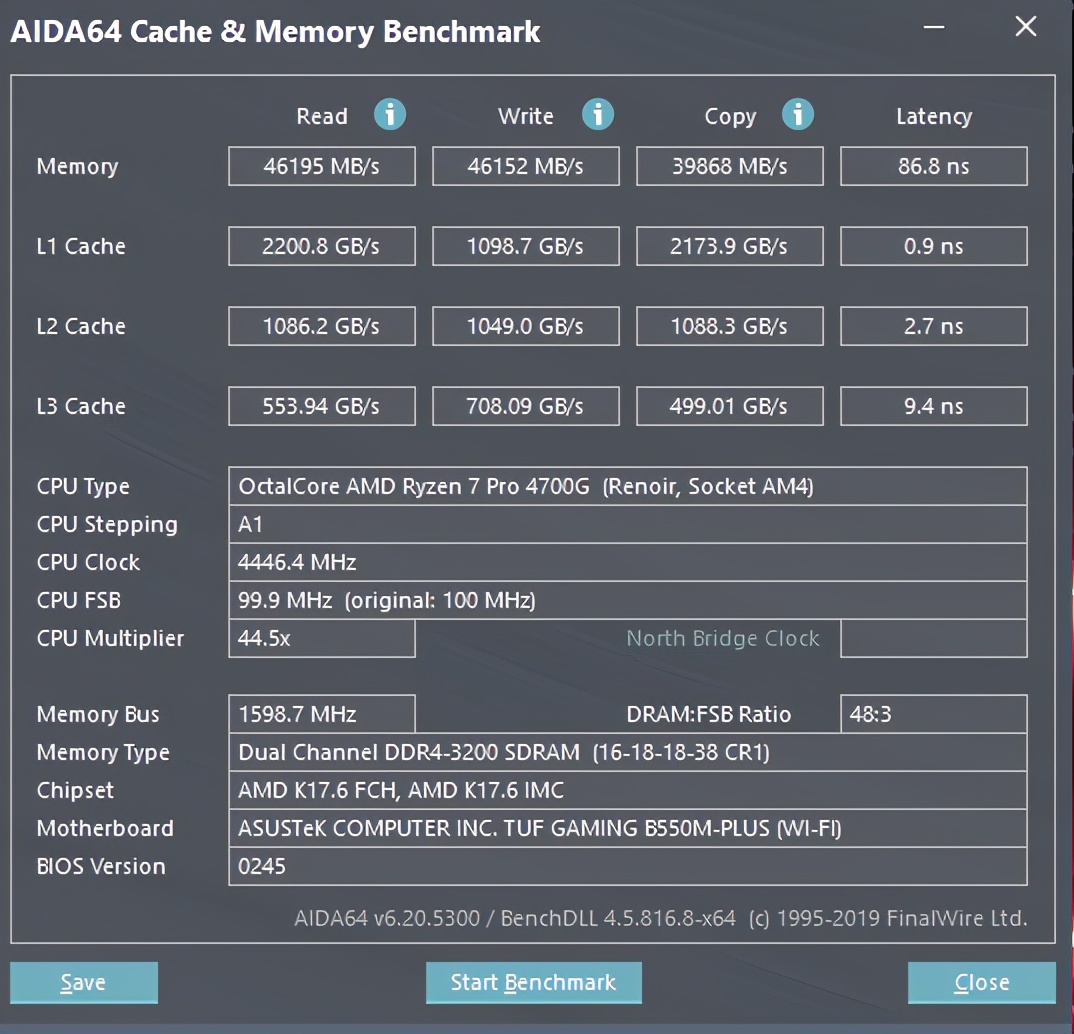1074x1034 pixels.
Task: Select L3 Cache latency 9.4 ns
Action: point(934,406)
